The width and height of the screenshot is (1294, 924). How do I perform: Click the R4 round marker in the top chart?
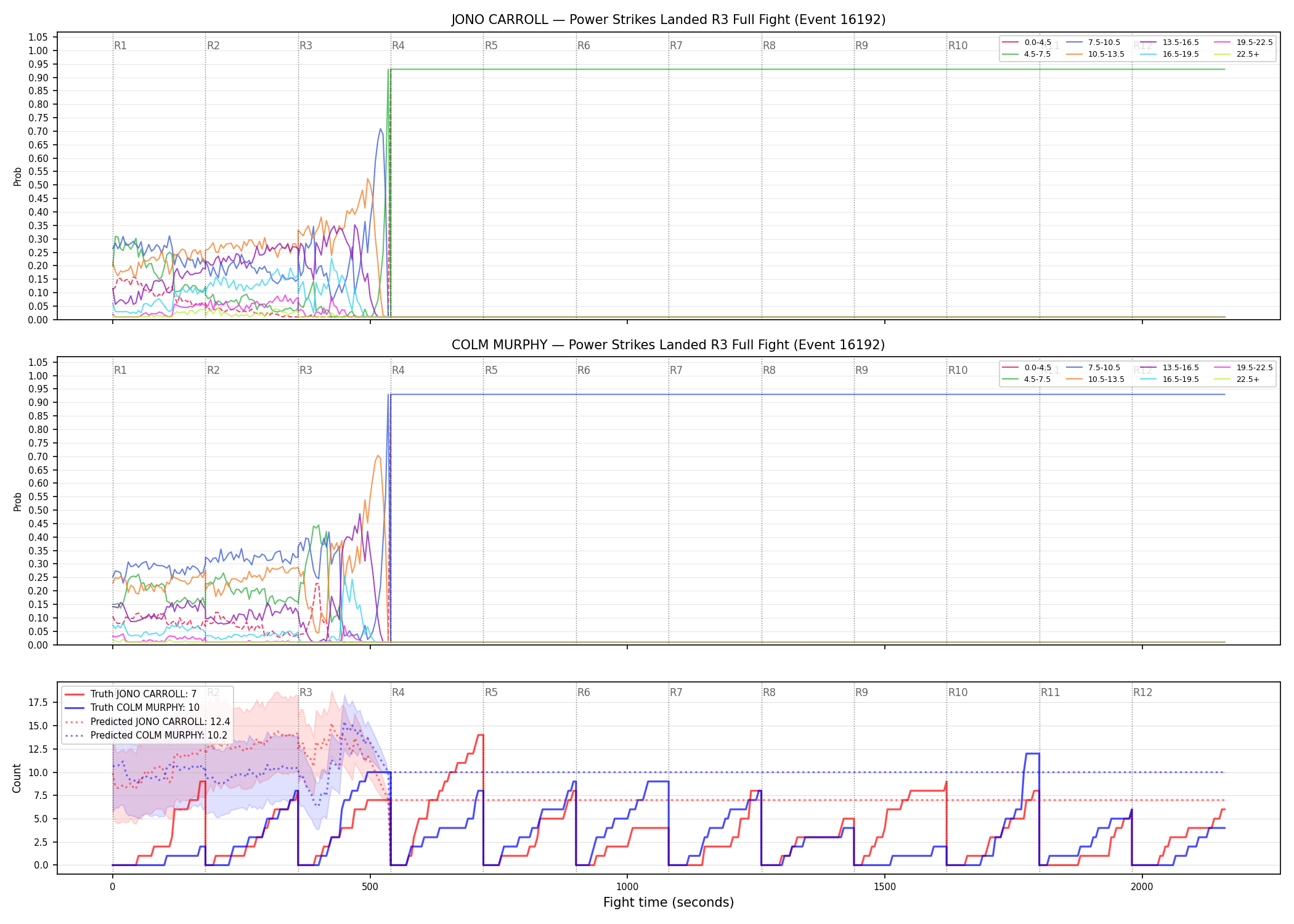[x=398, y=46]
